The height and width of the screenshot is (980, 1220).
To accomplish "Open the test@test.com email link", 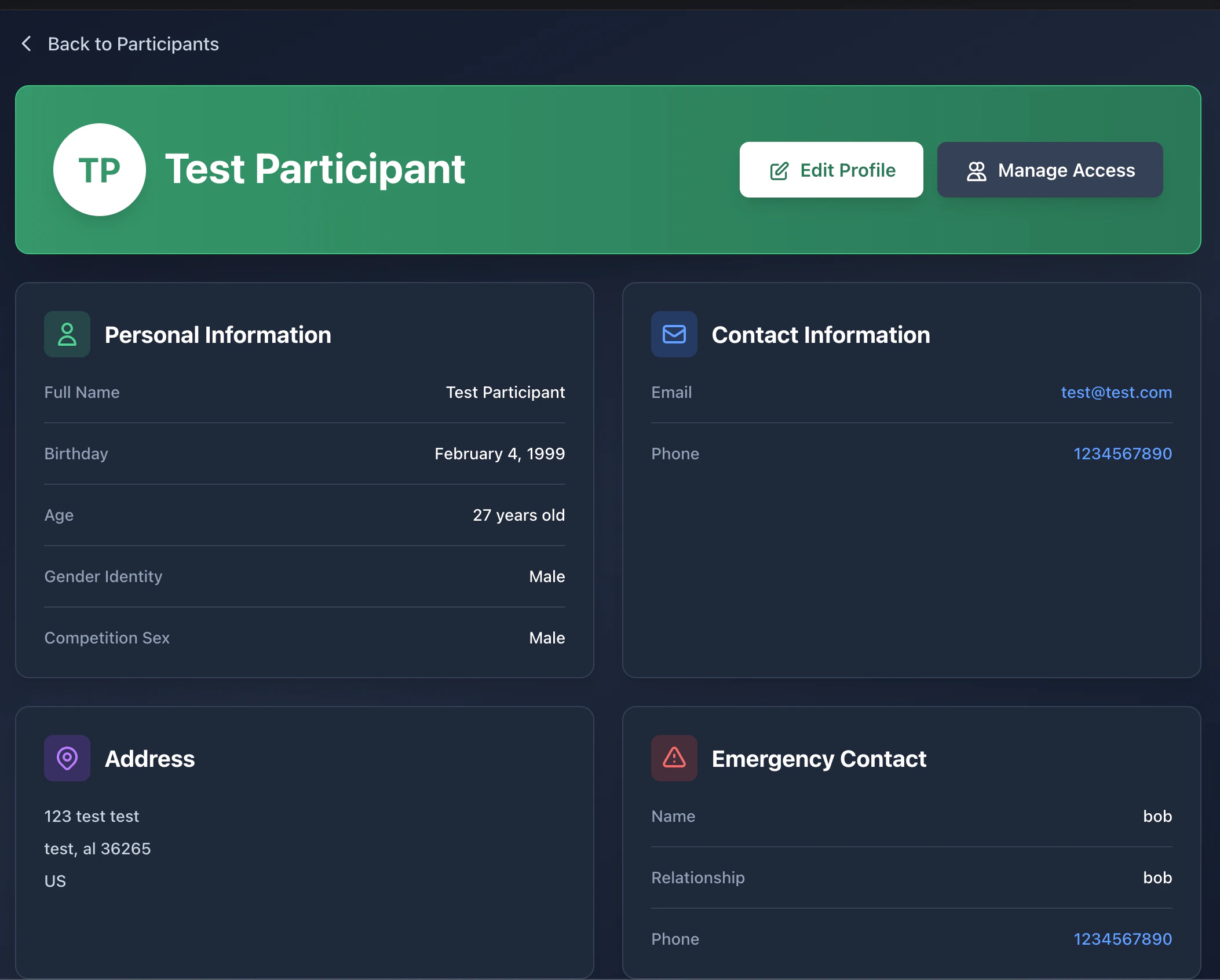I will [x=1116, y=392].
